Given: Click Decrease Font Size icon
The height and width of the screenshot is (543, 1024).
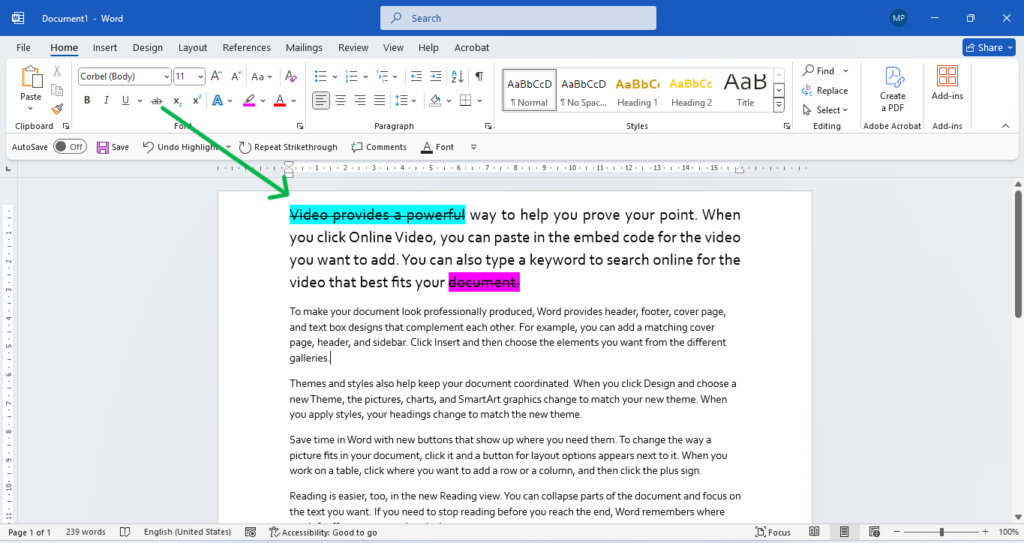Looking at the screenshot, I should coord(236,76).
